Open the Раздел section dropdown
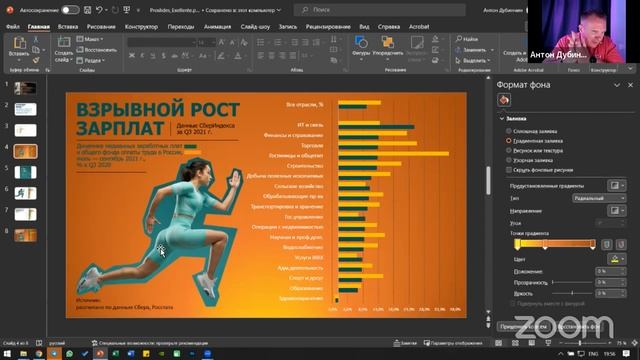640x360 pixels. 91,60
